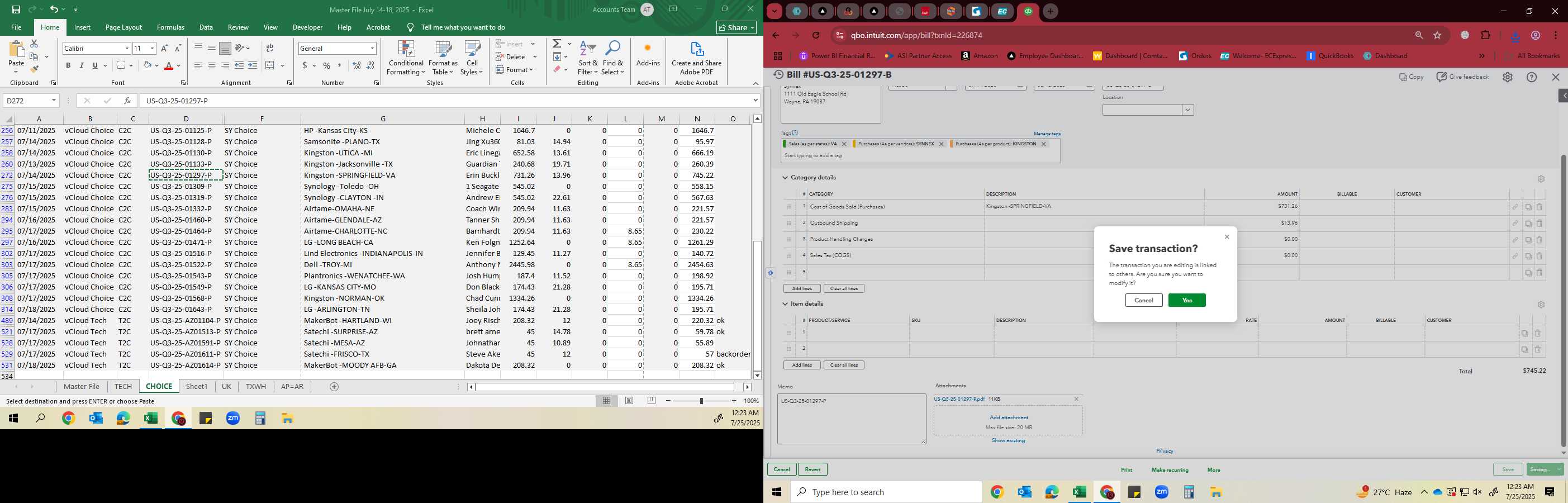The height and width of the screenshot is (503, 1568).
Task: Click Tell me what you want search
Action: click(463, 27)
